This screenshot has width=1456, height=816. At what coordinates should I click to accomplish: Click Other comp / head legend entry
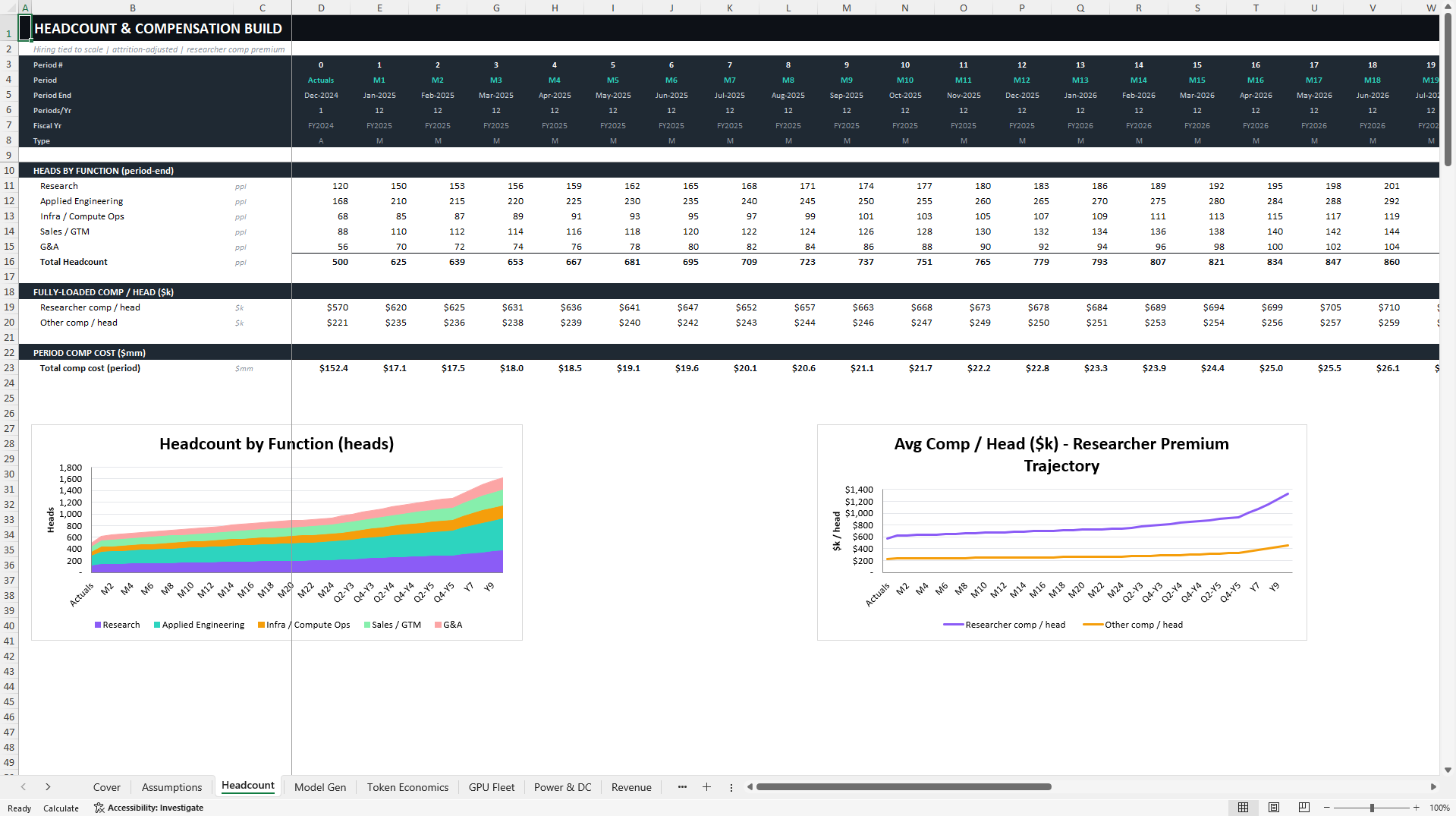click(x=1133, y=625)
